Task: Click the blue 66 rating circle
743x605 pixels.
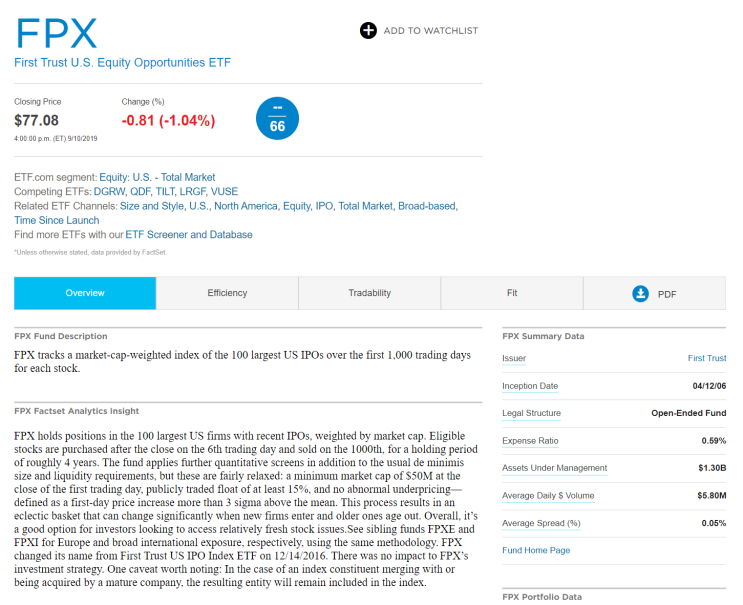Action: [x=277, y=118]
